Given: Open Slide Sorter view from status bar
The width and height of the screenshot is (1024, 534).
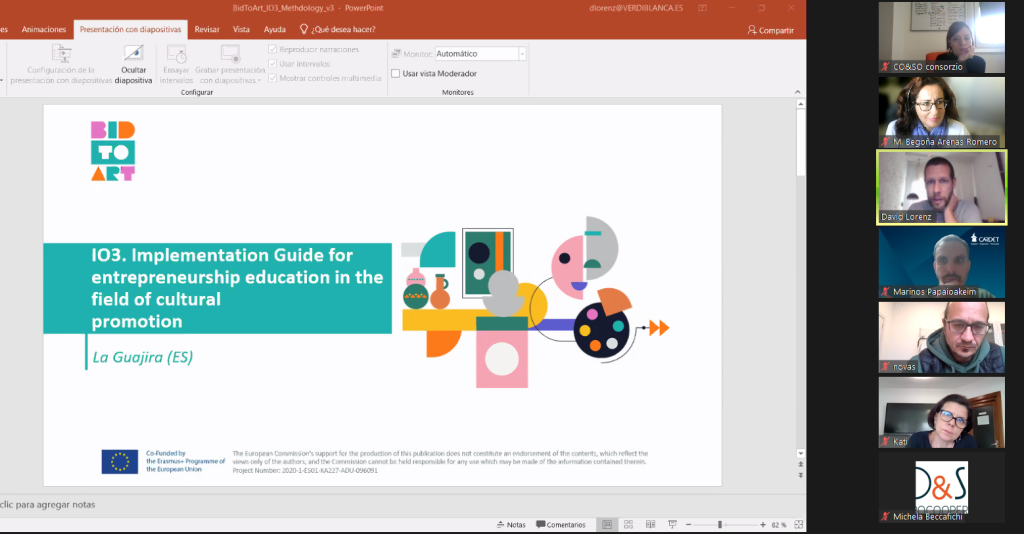Looking at the screenshot, I should tap(628, 524).
